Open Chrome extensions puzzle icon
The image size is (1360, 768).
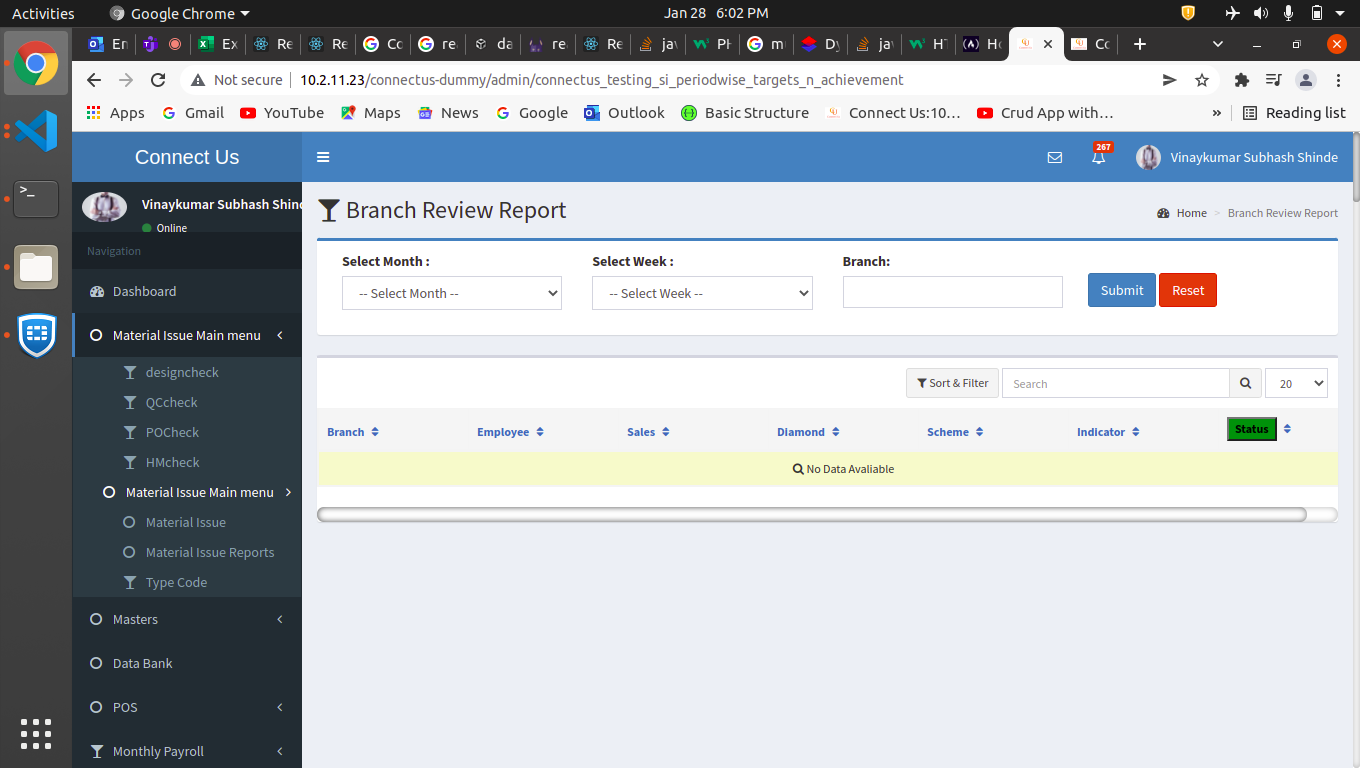pyautogui.click(x=1242, y=80)
